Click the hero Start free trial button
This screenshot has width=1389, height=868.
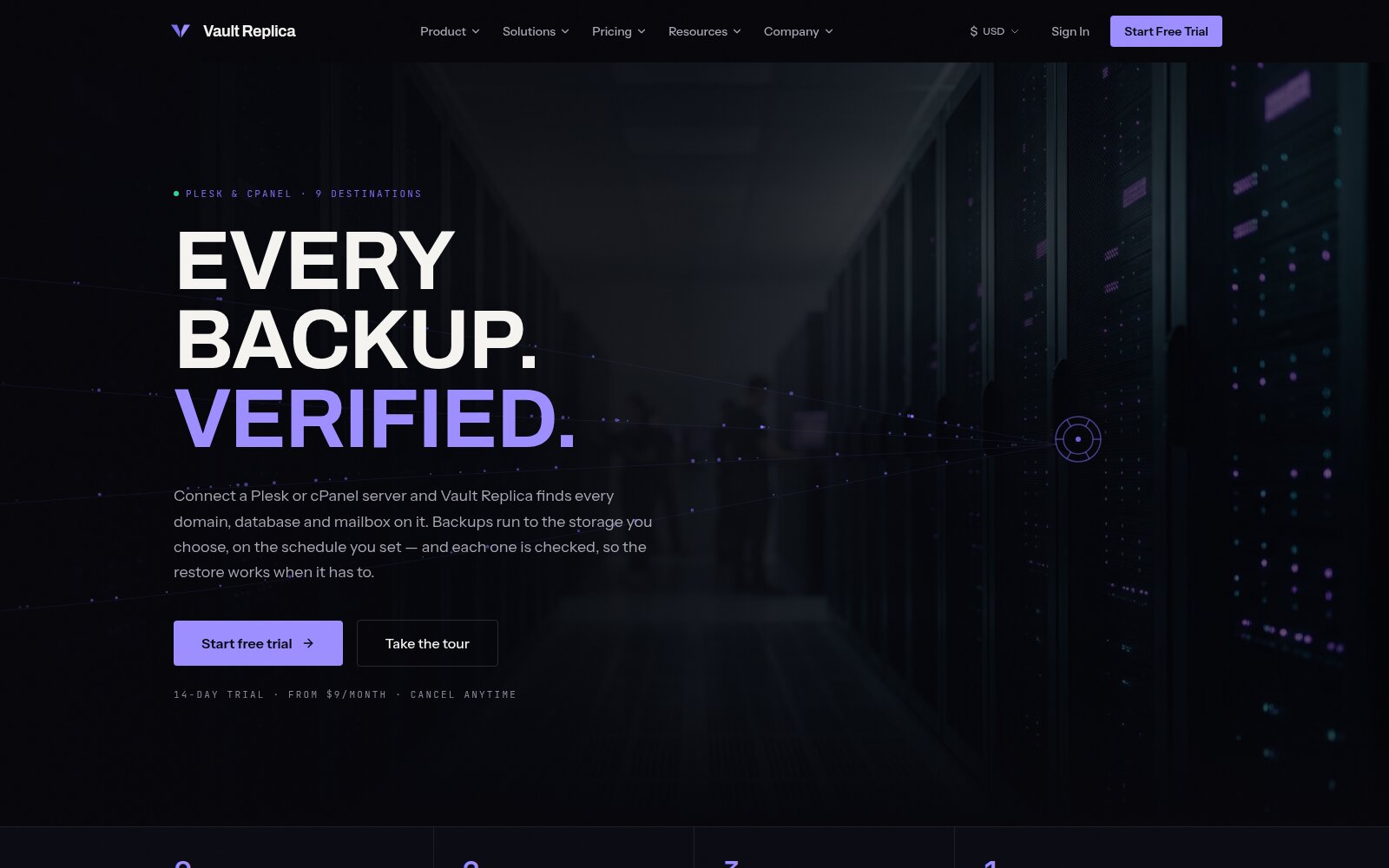click(x=258, y=643)
